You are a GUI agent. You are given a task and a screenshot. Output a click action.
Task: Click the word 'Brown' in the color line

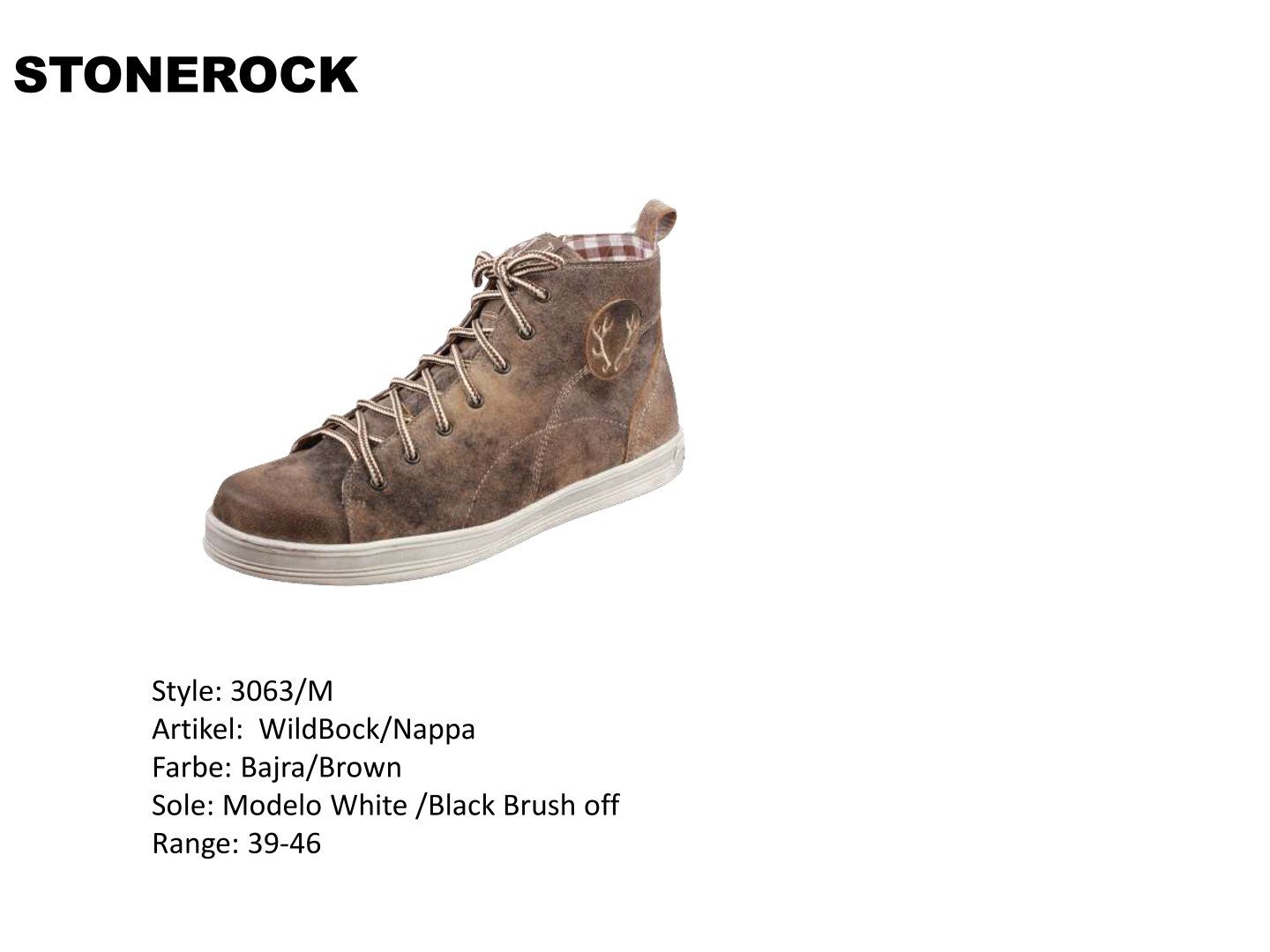tap(360, 767)
